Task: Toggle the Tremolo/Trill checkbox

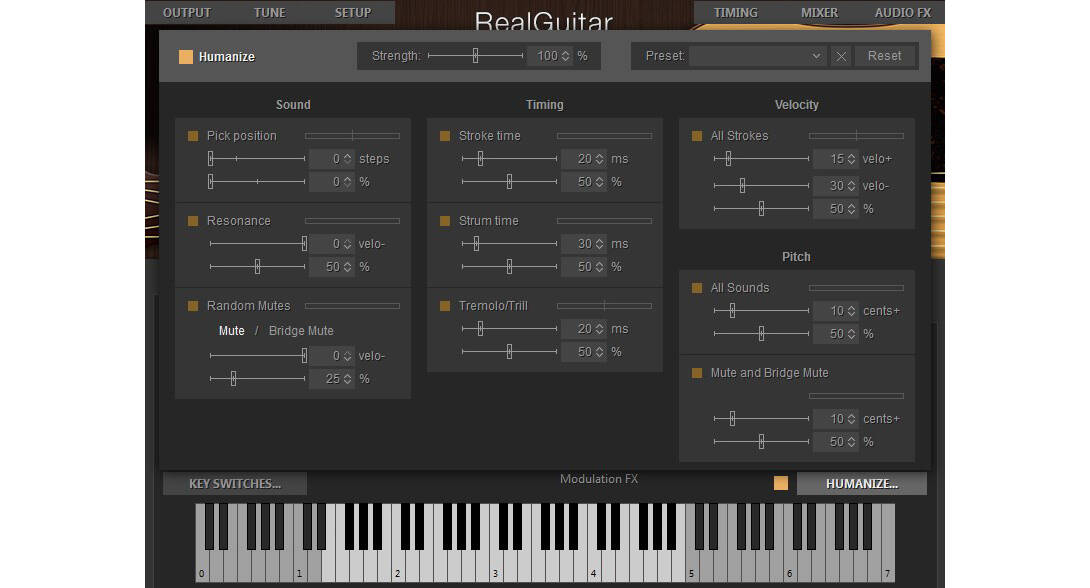Action: click(445, 306)
